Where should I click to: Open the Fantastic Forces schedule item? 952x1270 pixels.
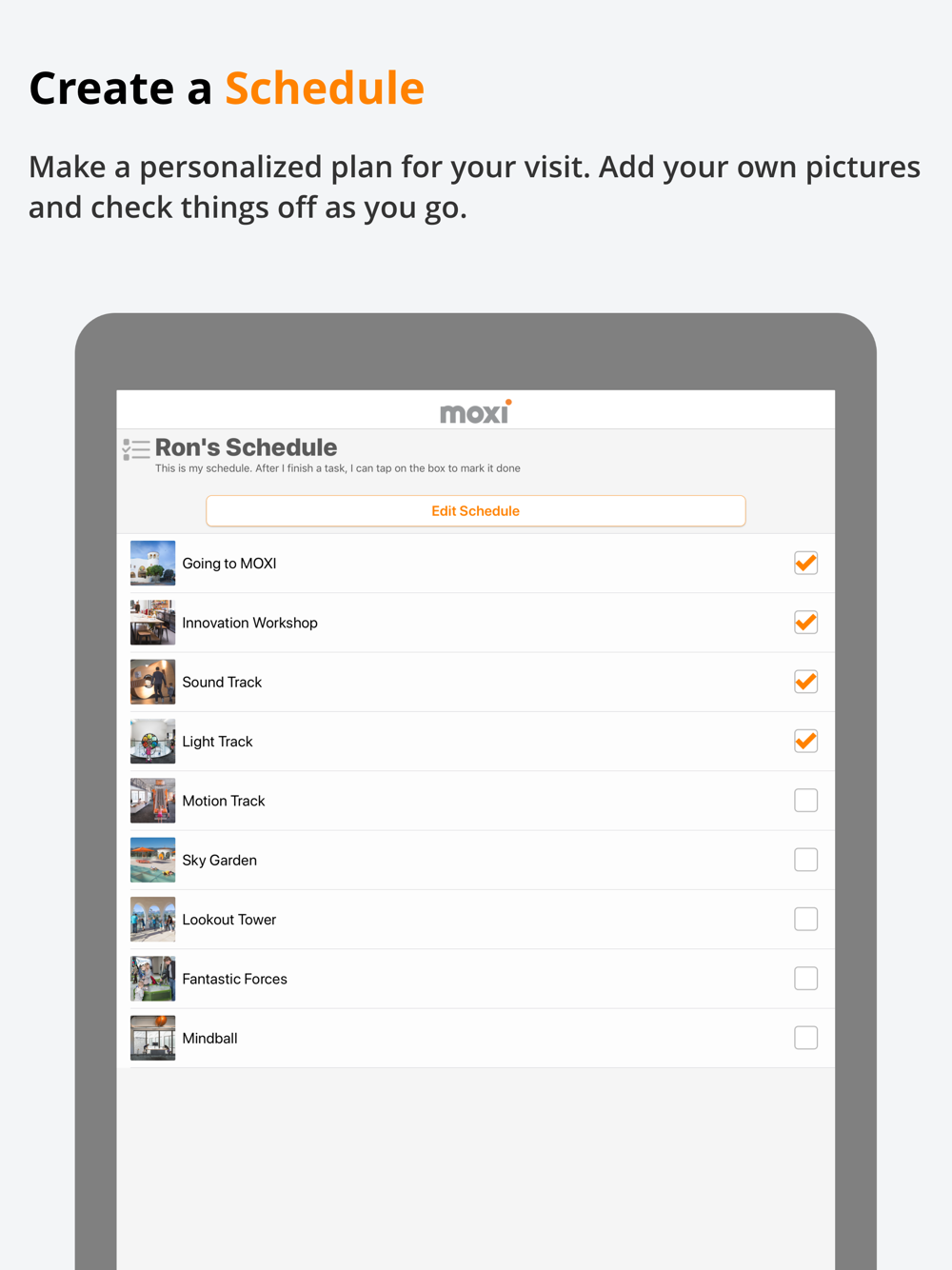[x=476, y=979]
